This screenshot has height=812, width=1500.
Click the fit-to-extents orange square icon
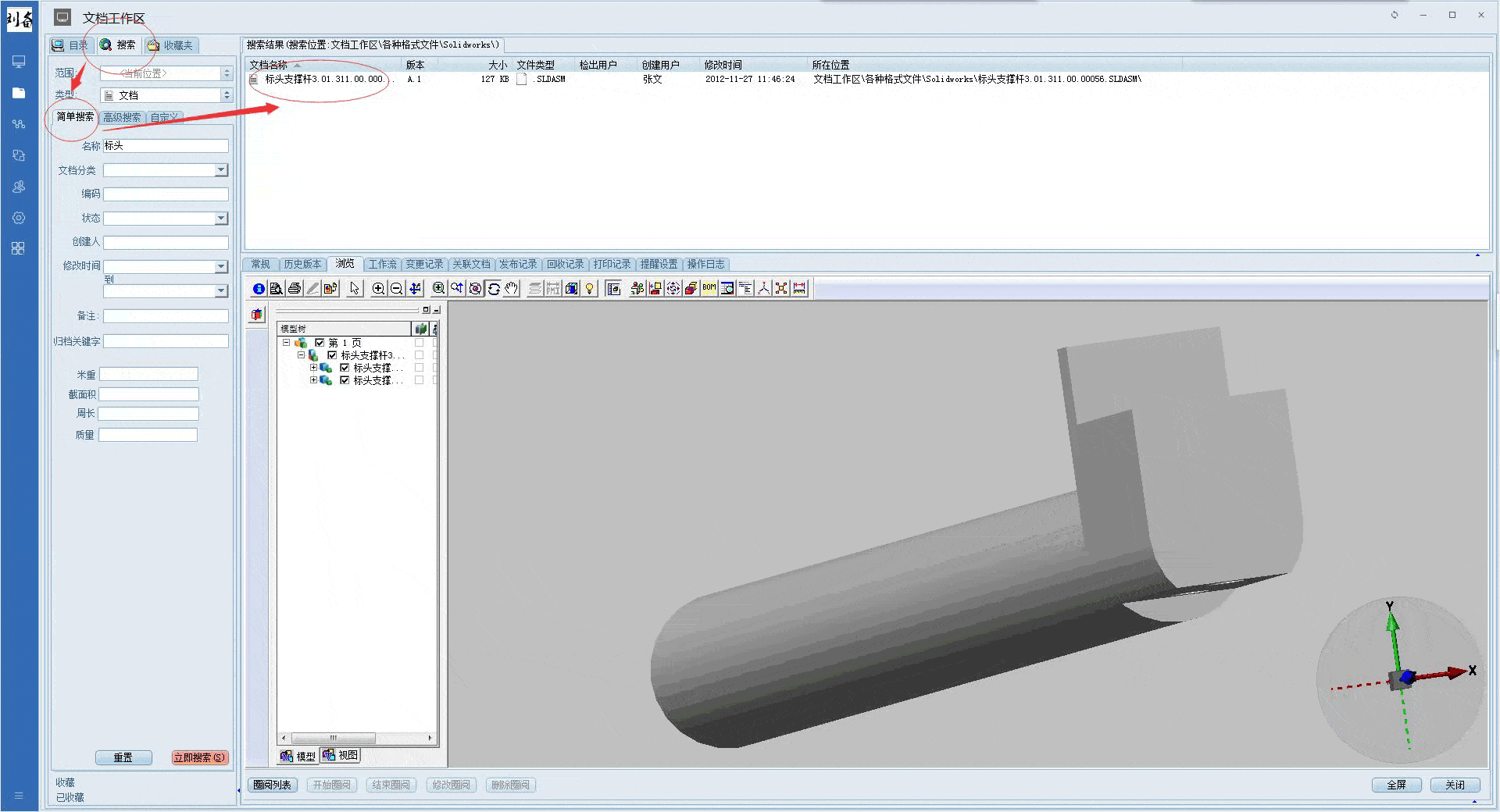coord(781,288)
